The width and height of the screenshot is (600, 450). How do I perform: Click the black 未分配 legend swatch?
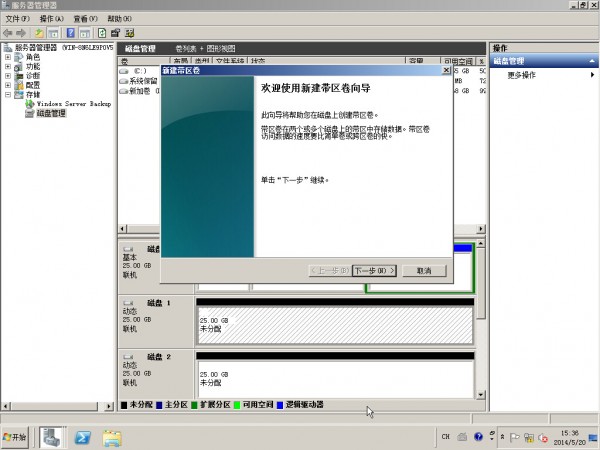pos(124,405)
